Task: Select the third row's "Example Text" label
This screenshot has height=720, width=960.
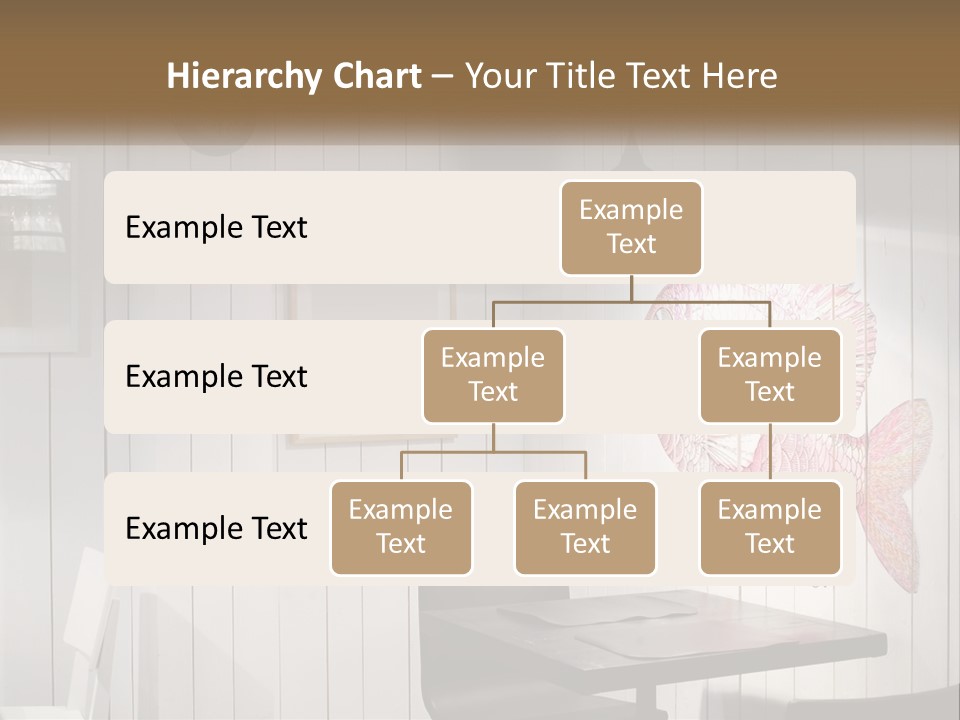Action: coord(216,528)
